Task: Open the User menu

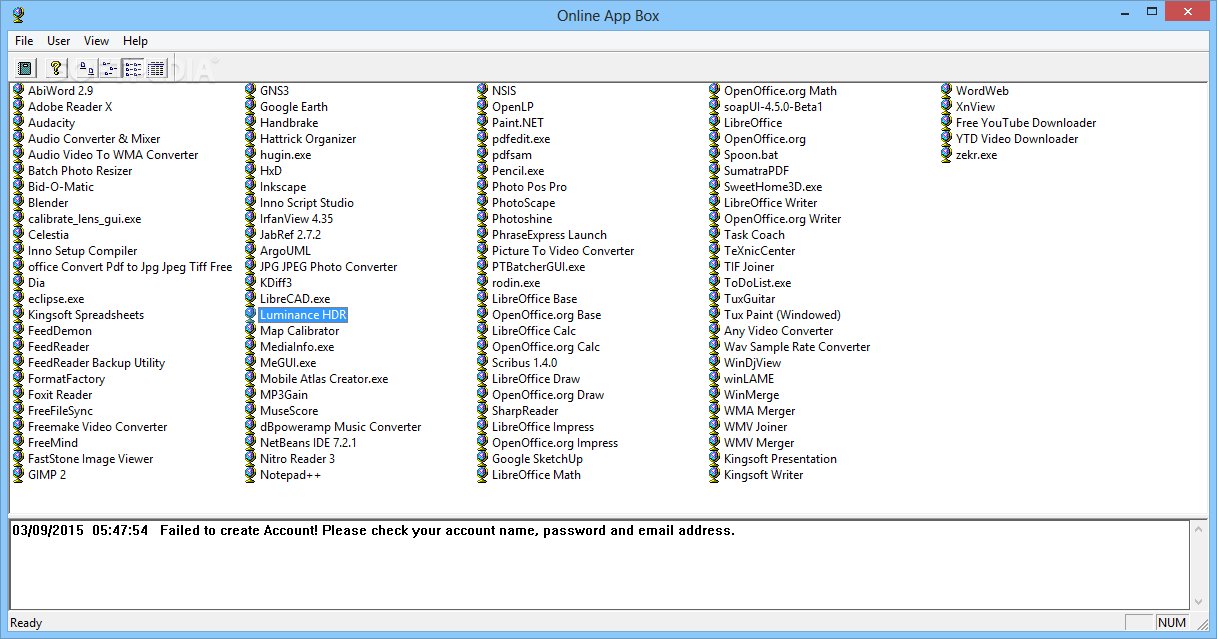Action: (x=59, y=41)
